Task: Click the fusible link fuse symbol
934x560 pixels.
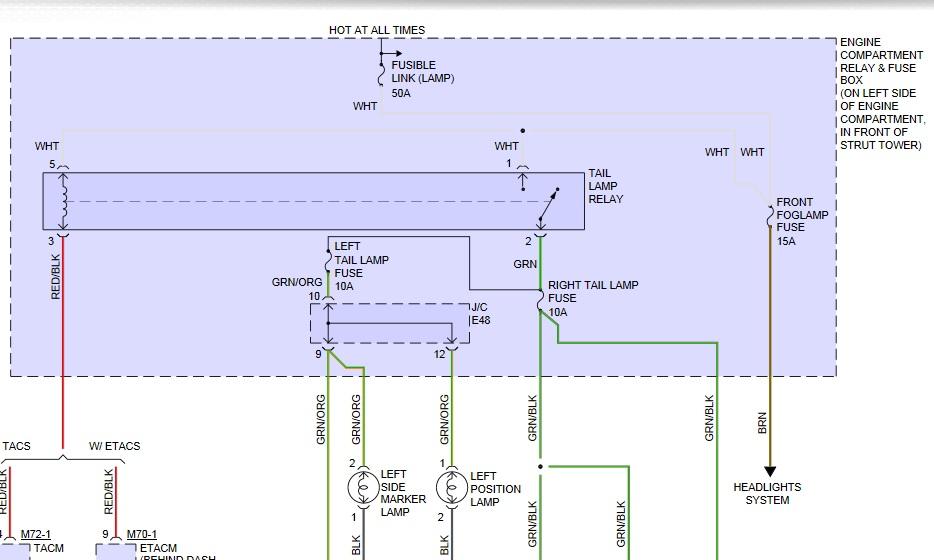Action: (381, 73)
